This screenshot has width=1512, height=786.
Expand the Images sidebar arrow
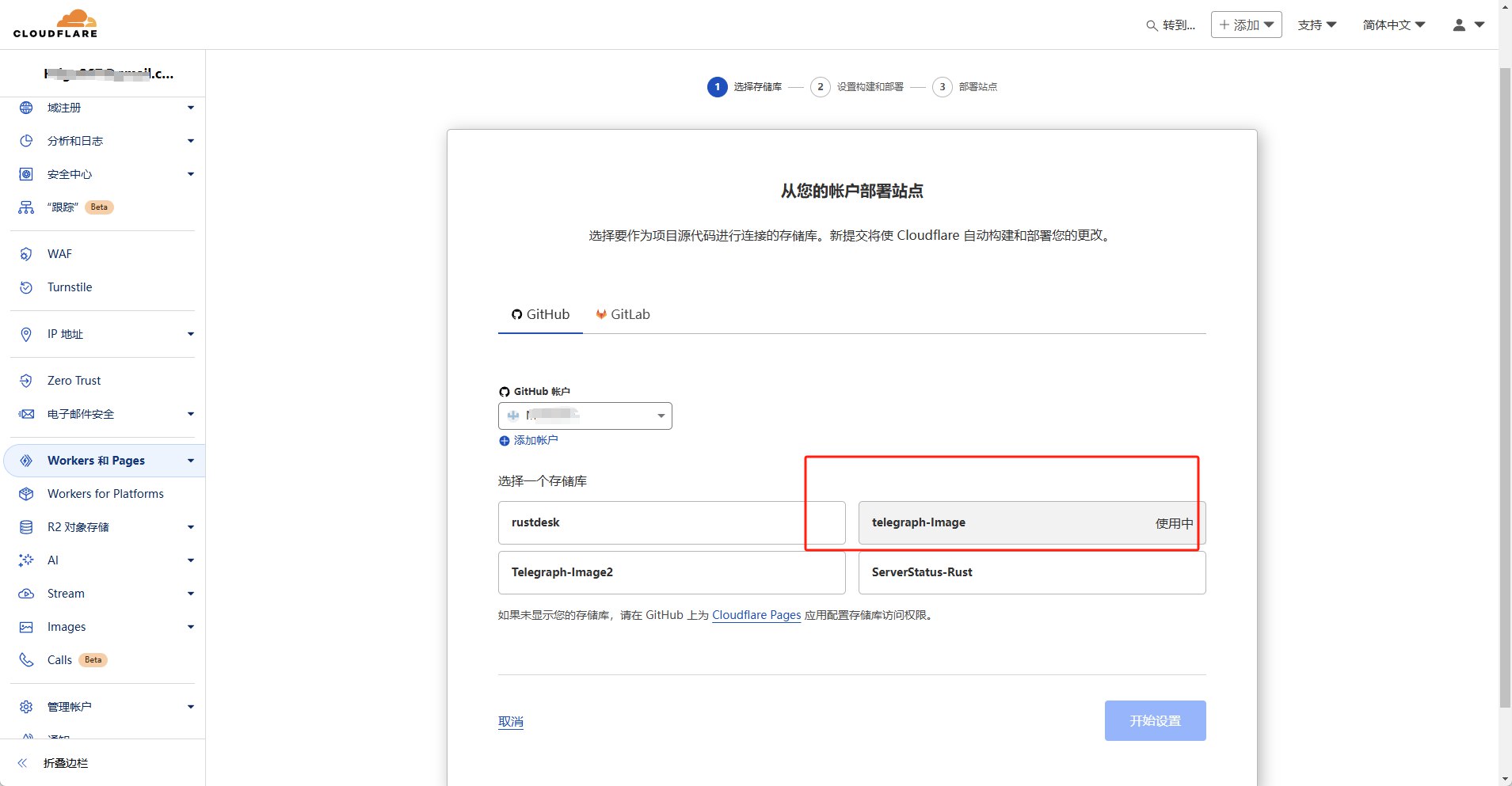tap(191, 627)
